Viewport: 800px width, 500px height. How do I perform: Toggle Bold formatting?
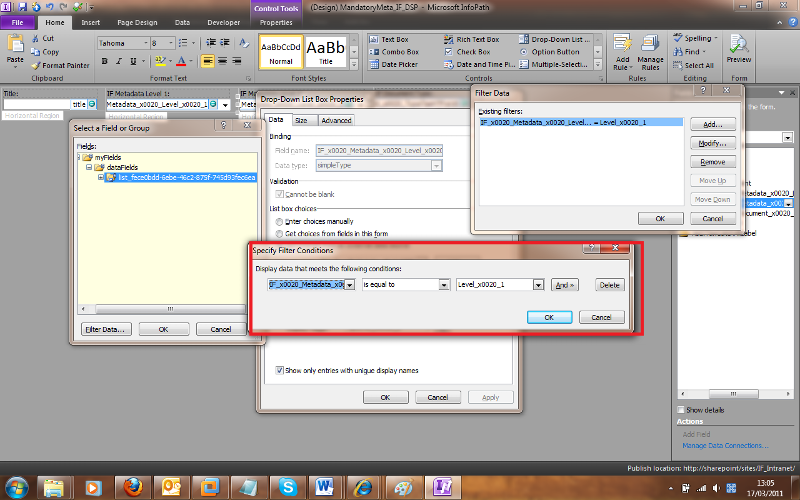tap(105, 61)
